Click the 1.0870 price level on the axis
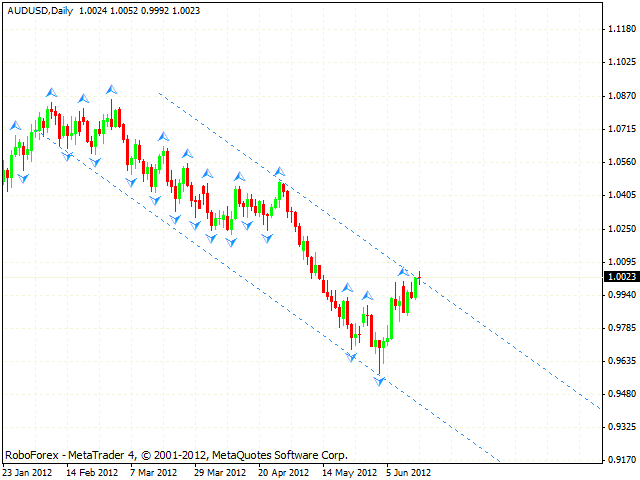Screen dimensions: 640x480 [x=620, y=96]
